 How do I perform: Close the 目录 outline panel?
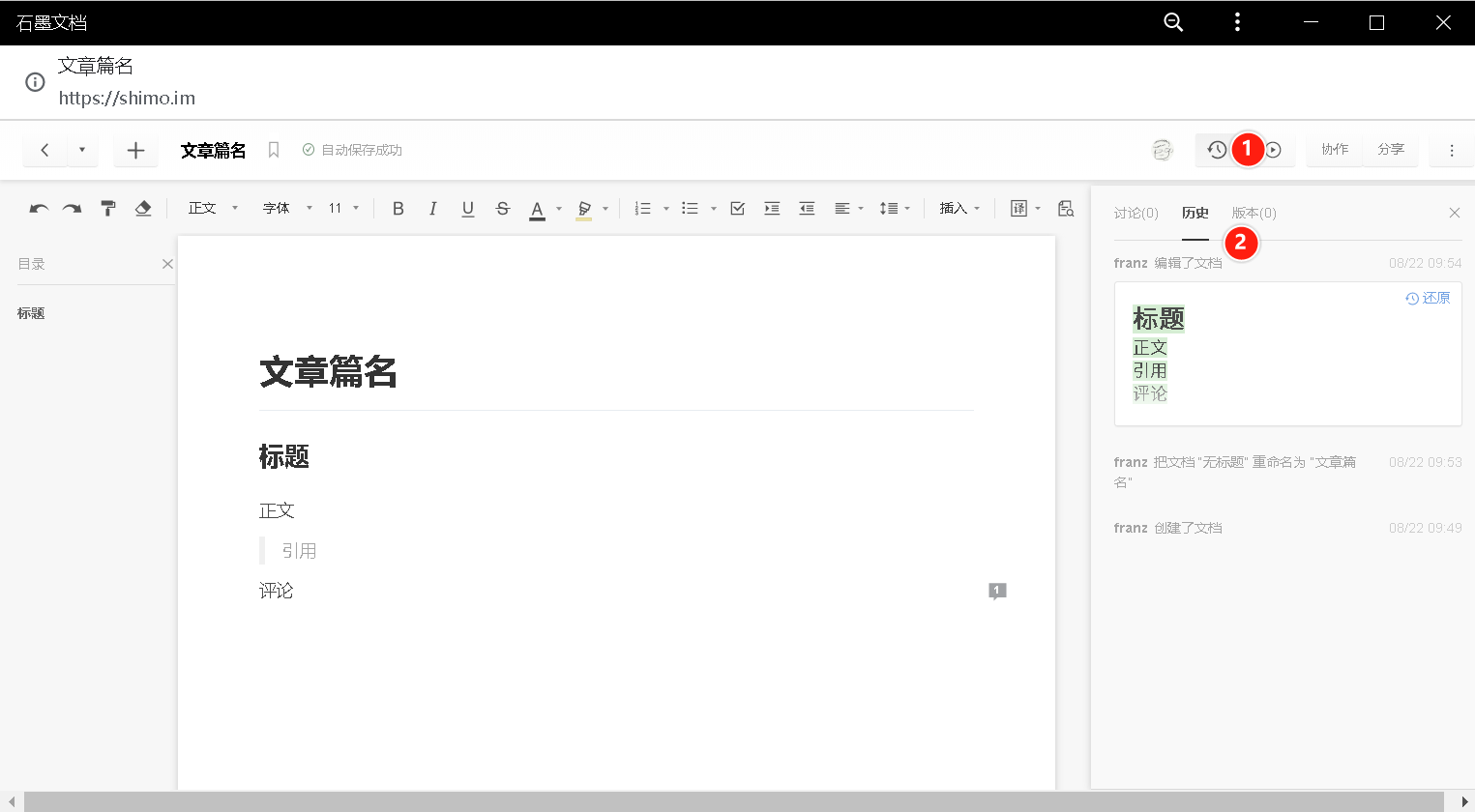(167, 264)
